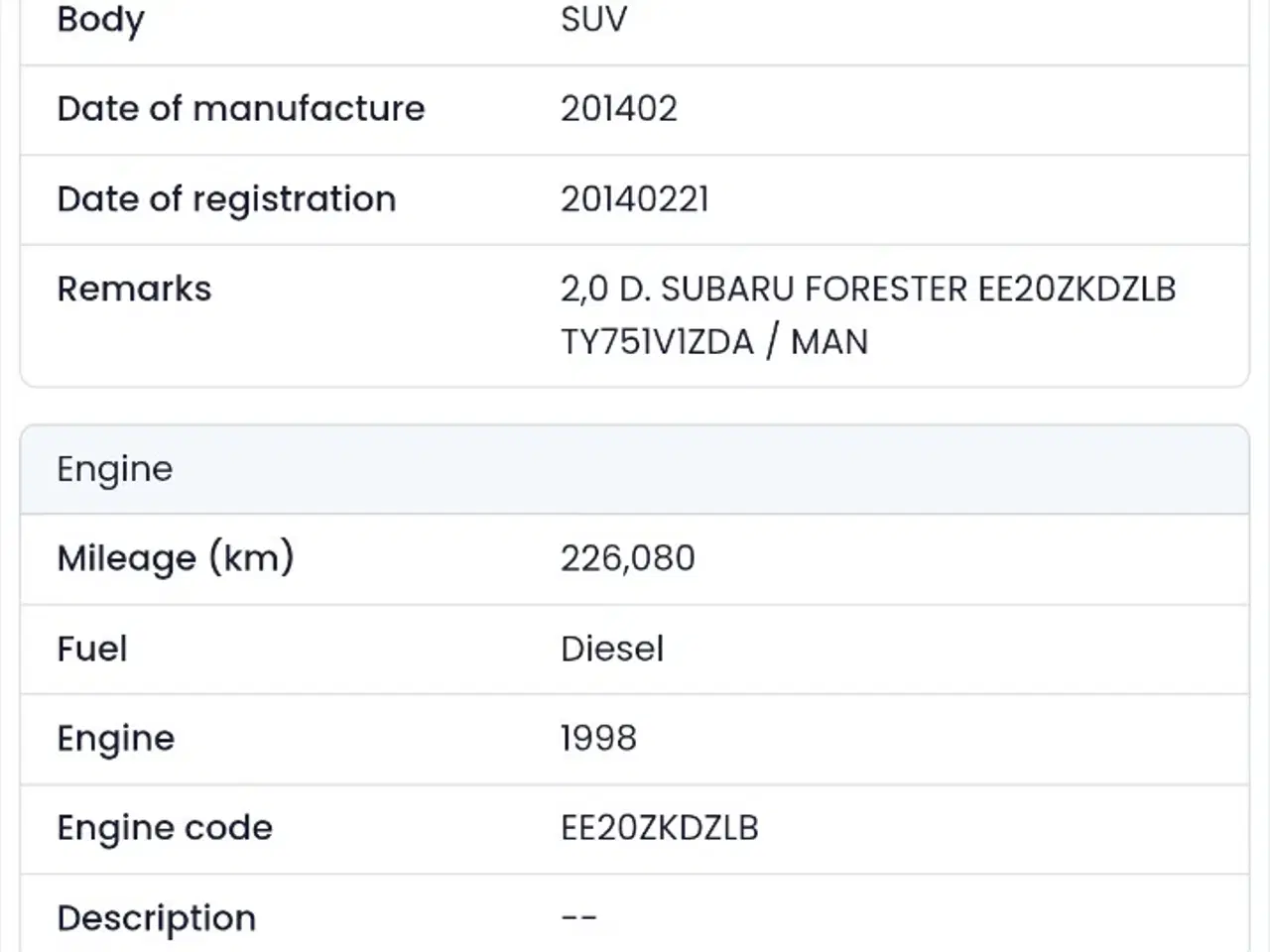The height and width of the screenshot is (952, 1270).
Task: Click the Fuel row label
Action: 92,649
